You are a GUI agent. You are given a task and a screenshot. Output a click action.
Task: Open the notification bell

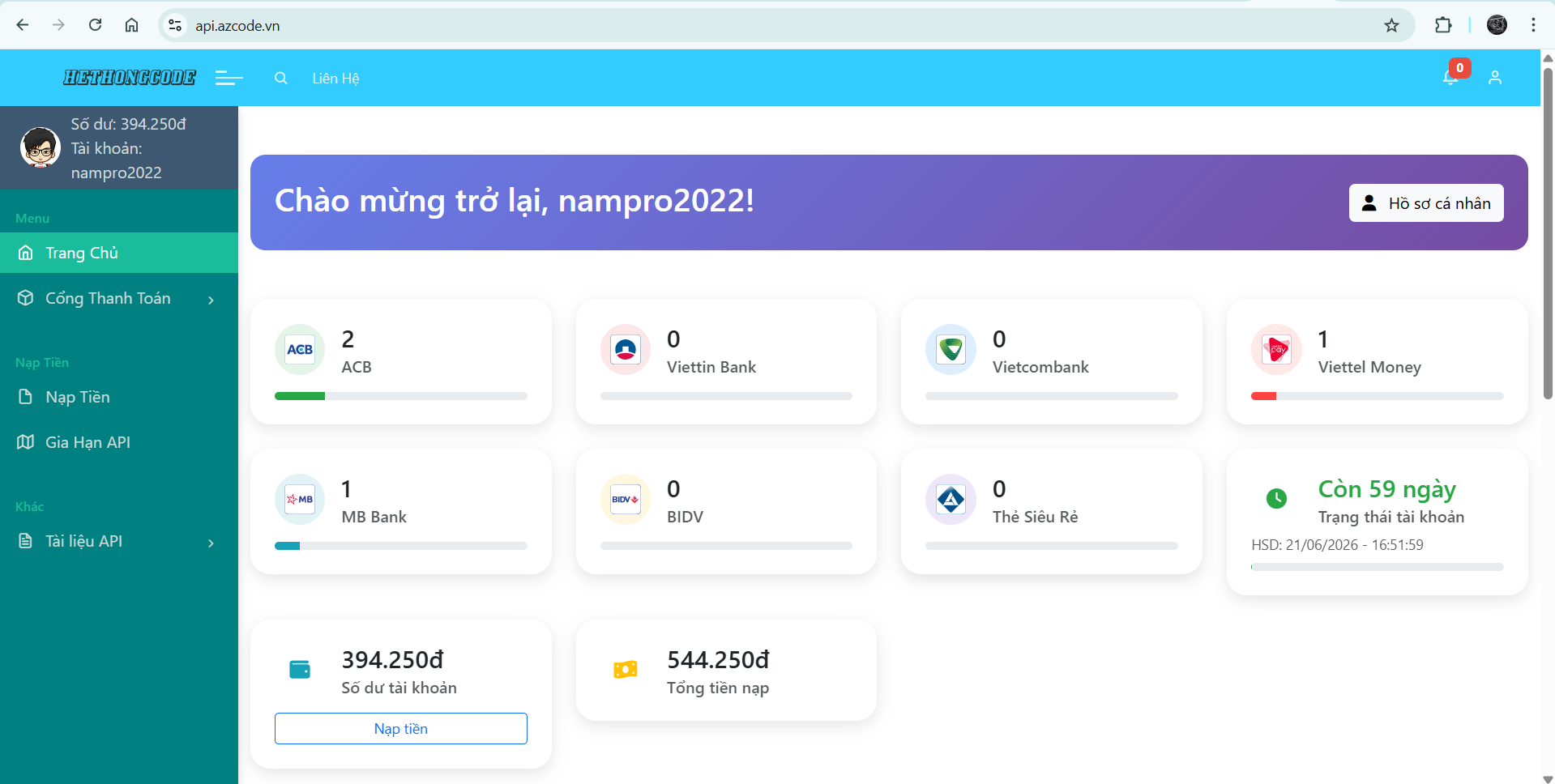click(x=1450, y=77)
